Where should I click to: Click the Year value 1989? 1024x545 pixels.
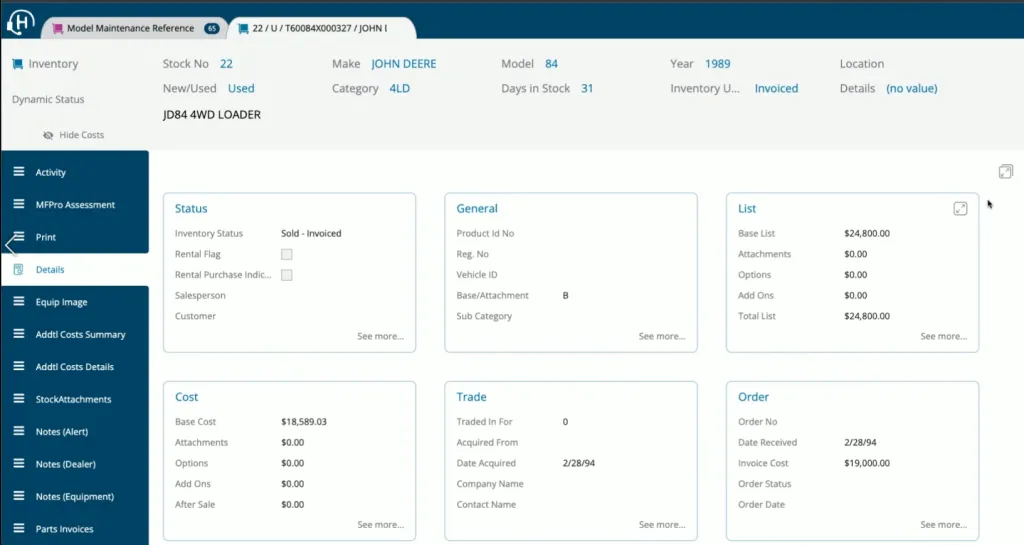(718, 64)
